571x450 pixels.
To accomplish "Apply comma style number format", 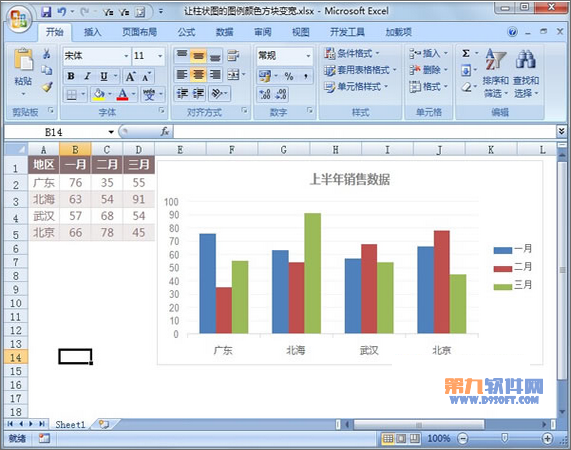I will pos(306,76).
